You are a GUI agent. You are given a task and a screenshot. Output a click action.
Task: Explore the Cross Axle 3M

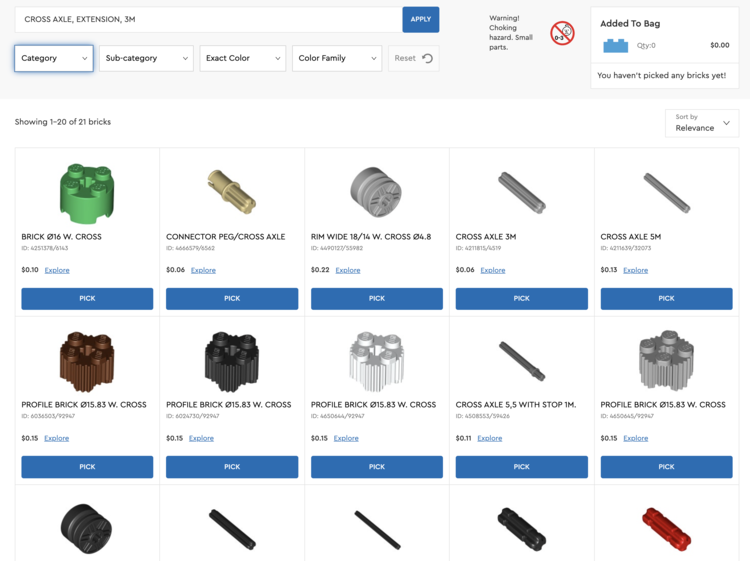(493, 270)
